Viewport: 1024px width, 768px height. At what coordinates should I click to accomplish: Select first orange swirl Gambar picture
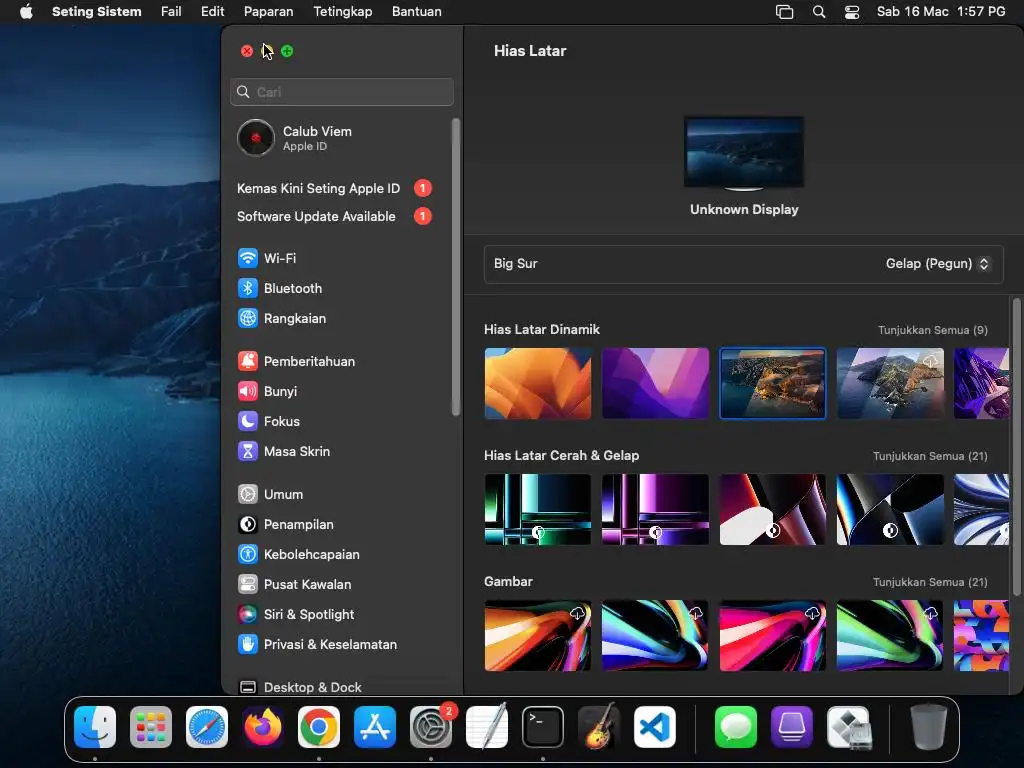click(537, 635)
